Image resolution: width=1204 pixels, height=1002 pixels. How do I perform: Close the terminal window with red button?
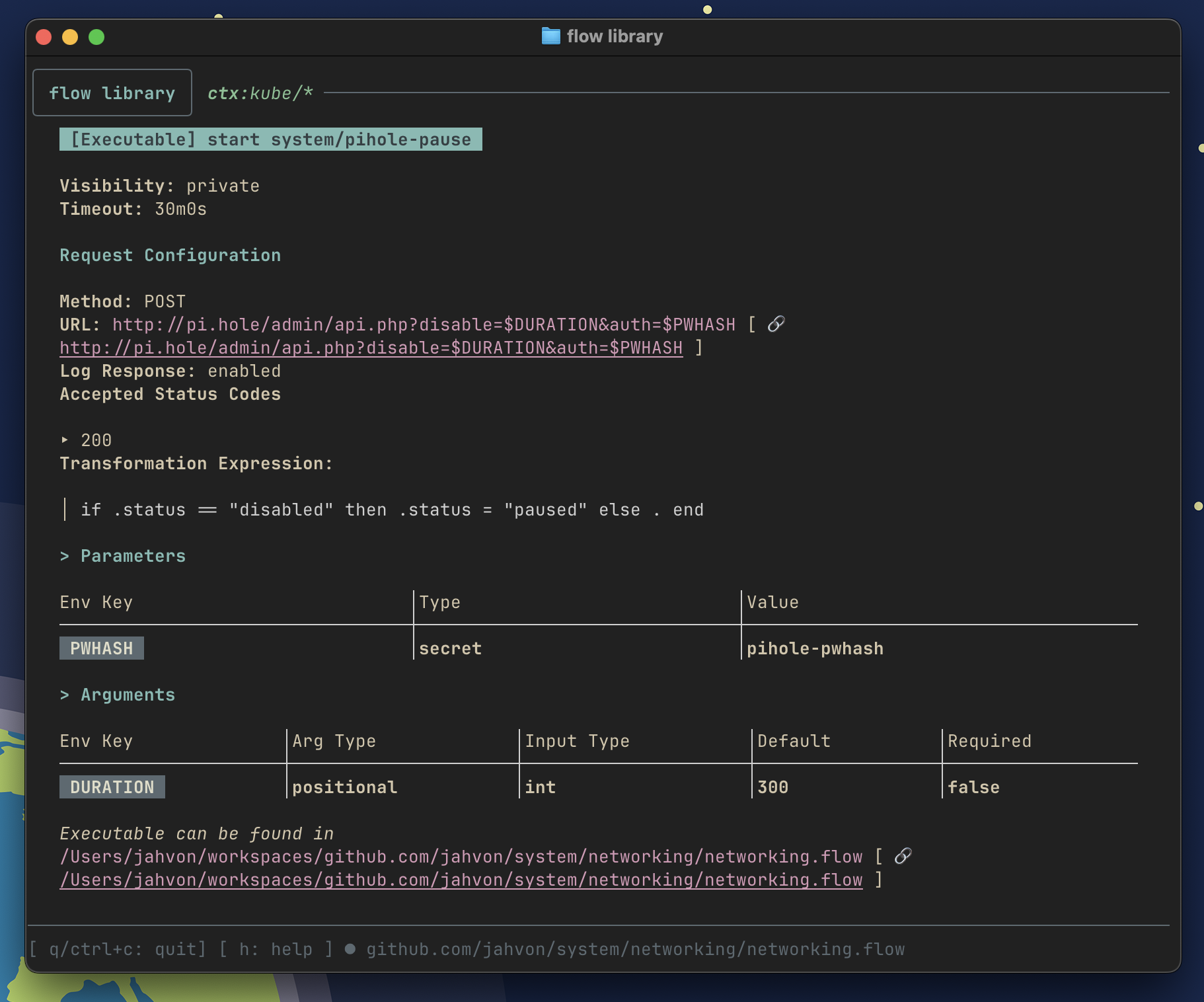click(44, 37)
